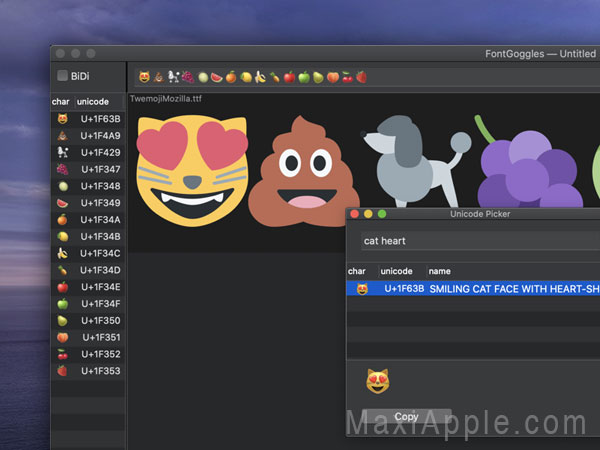Select the red apple emoji in the text field

289,77
